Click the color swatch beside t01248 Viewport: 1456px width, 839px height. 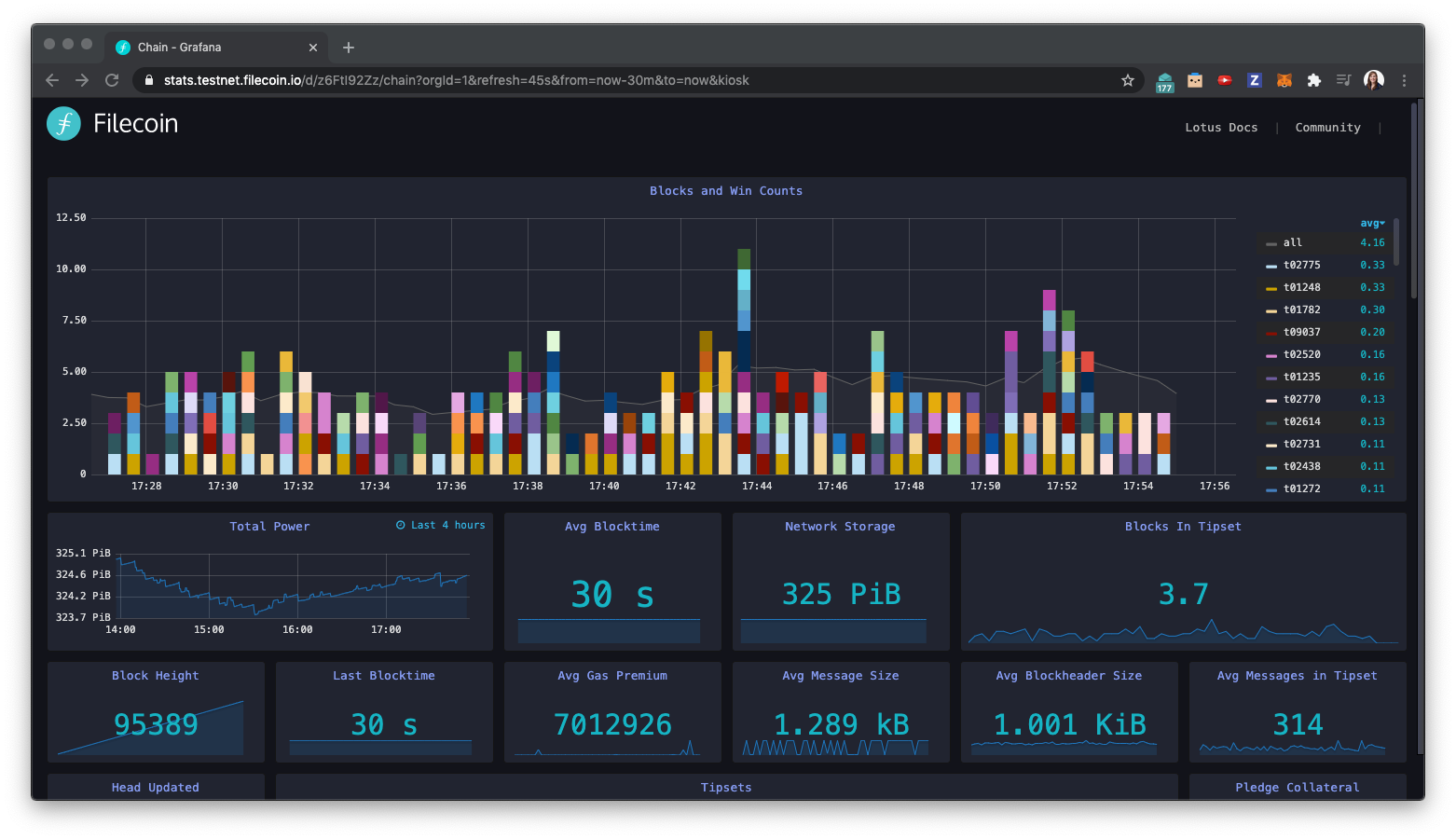click(x=1271, y=287)
